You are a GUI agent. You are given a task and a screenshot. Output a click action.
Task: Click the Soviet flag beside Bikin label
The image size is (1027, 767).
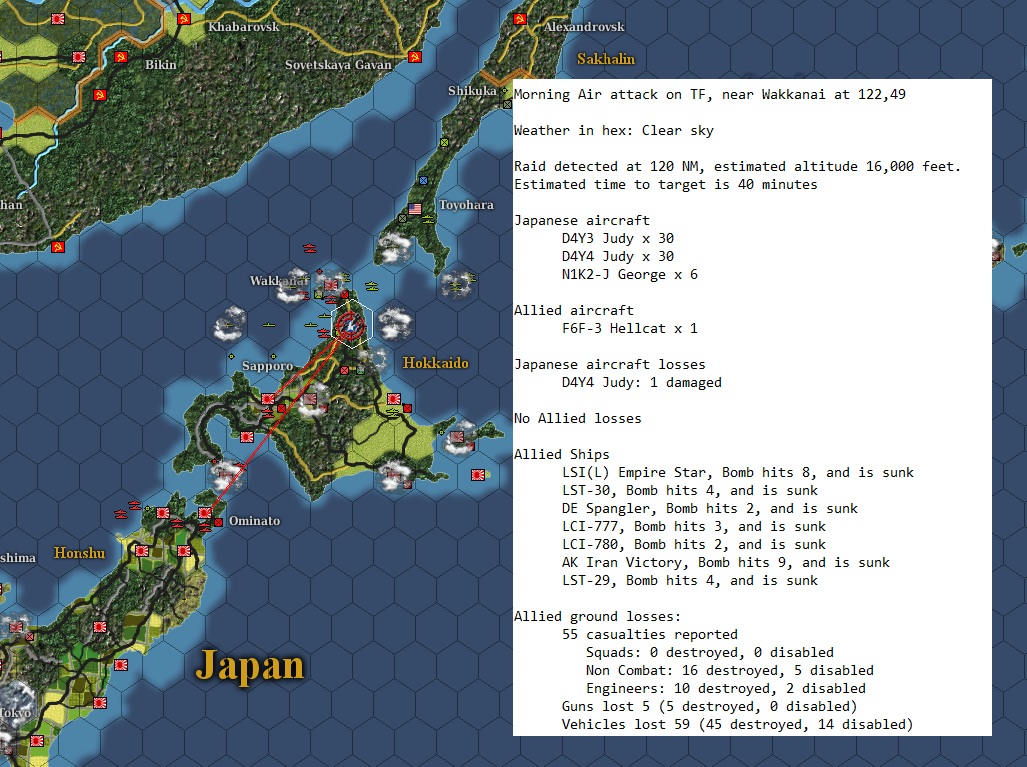tap(121, 57)
